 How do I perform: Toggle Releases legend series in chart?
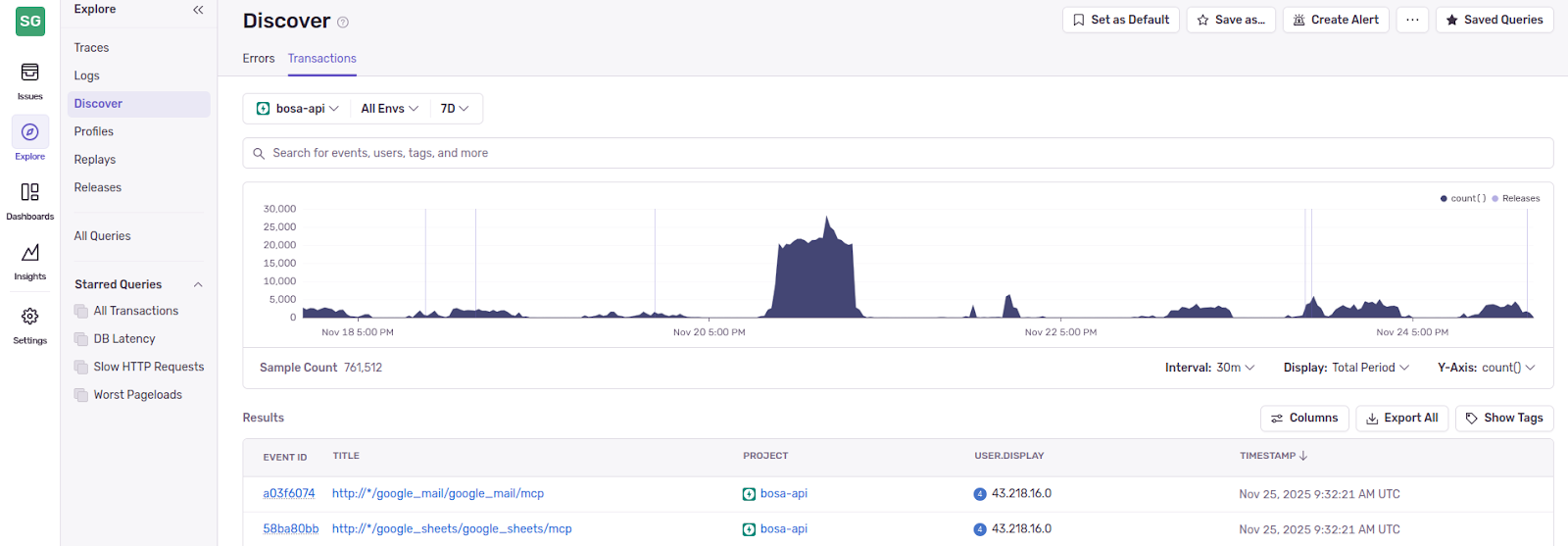click(1516, 198)
